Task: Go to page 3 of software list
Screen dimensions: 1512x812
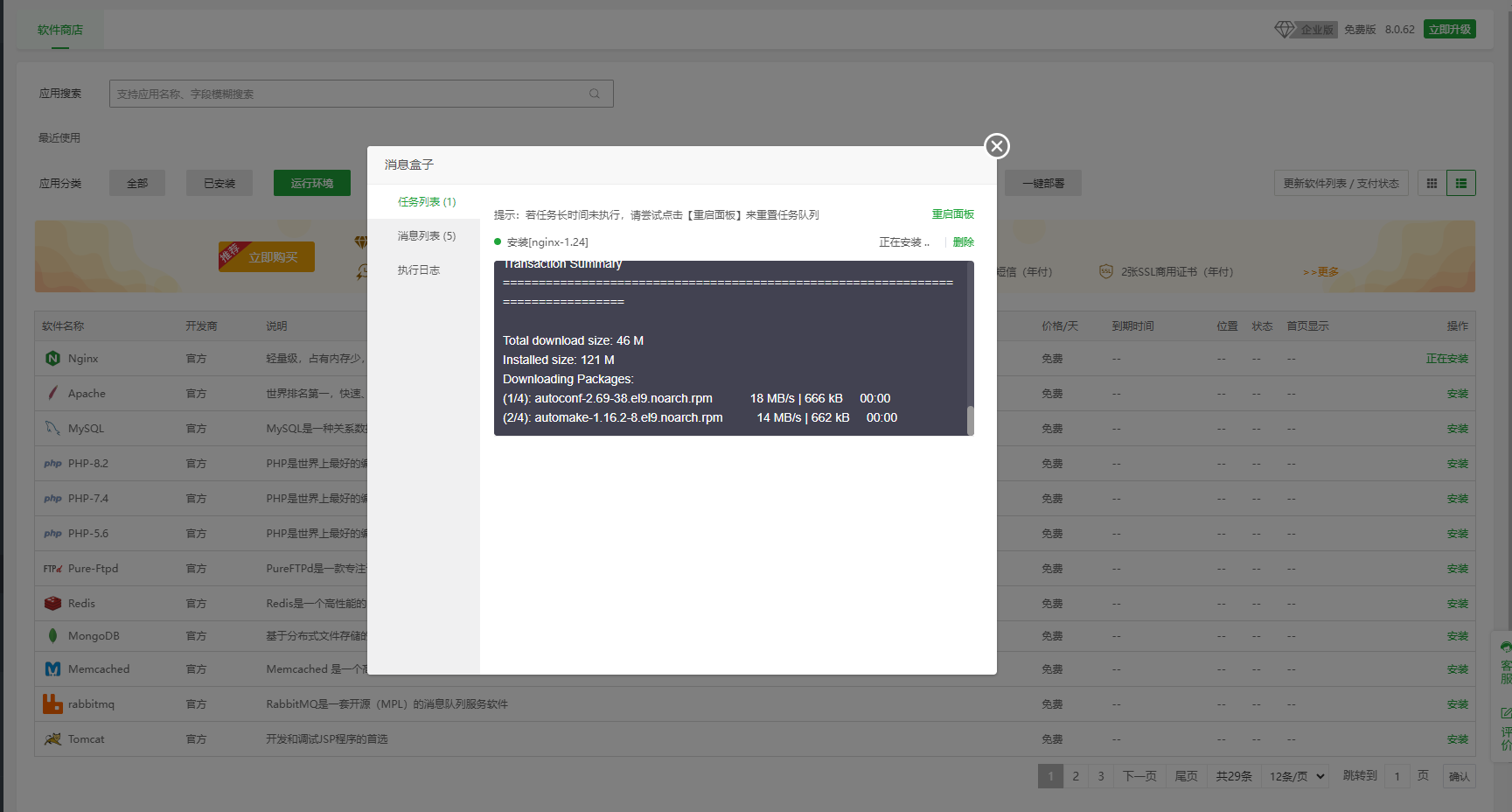Action: click(x=1101, y=776)
